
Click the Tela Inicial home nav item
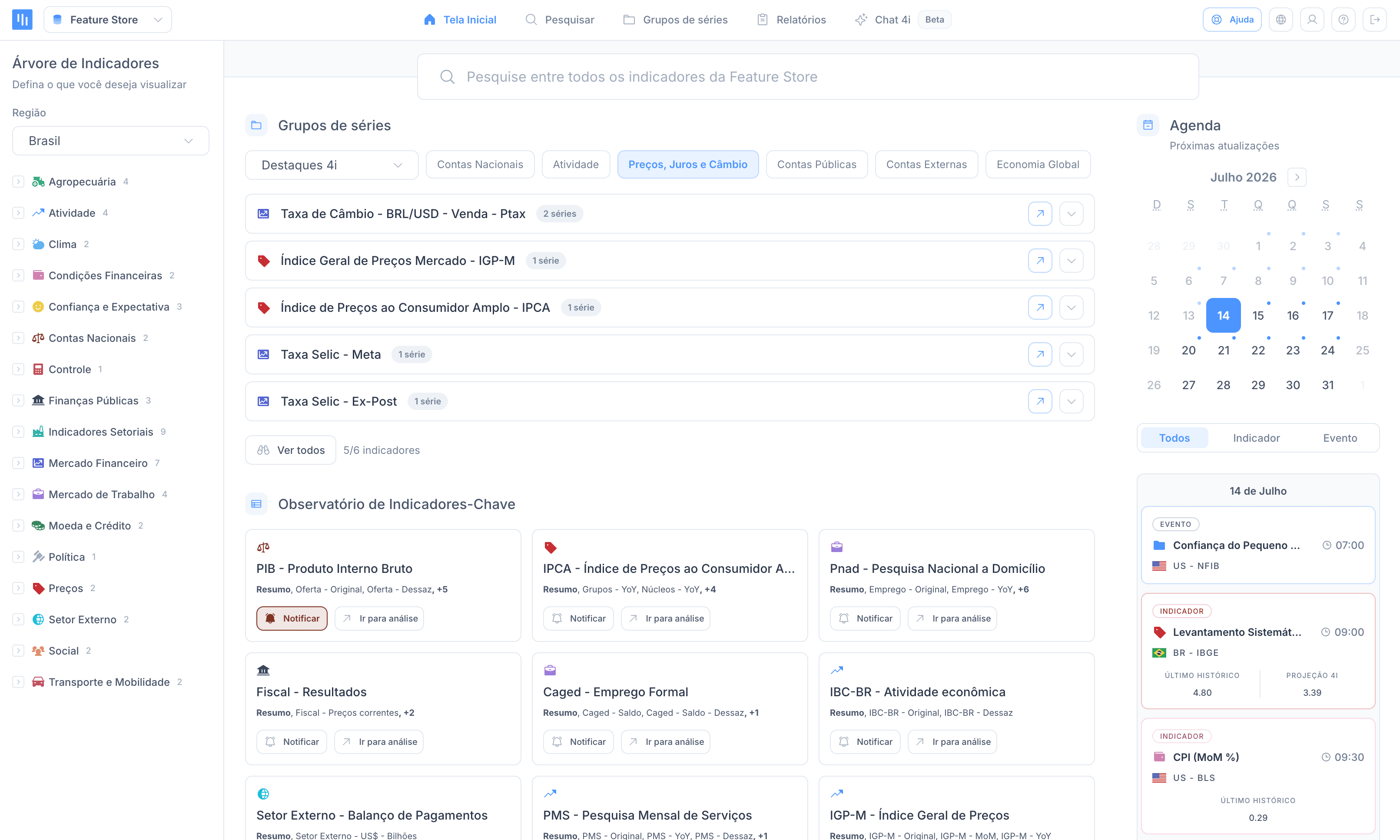(x=460, y=20)
